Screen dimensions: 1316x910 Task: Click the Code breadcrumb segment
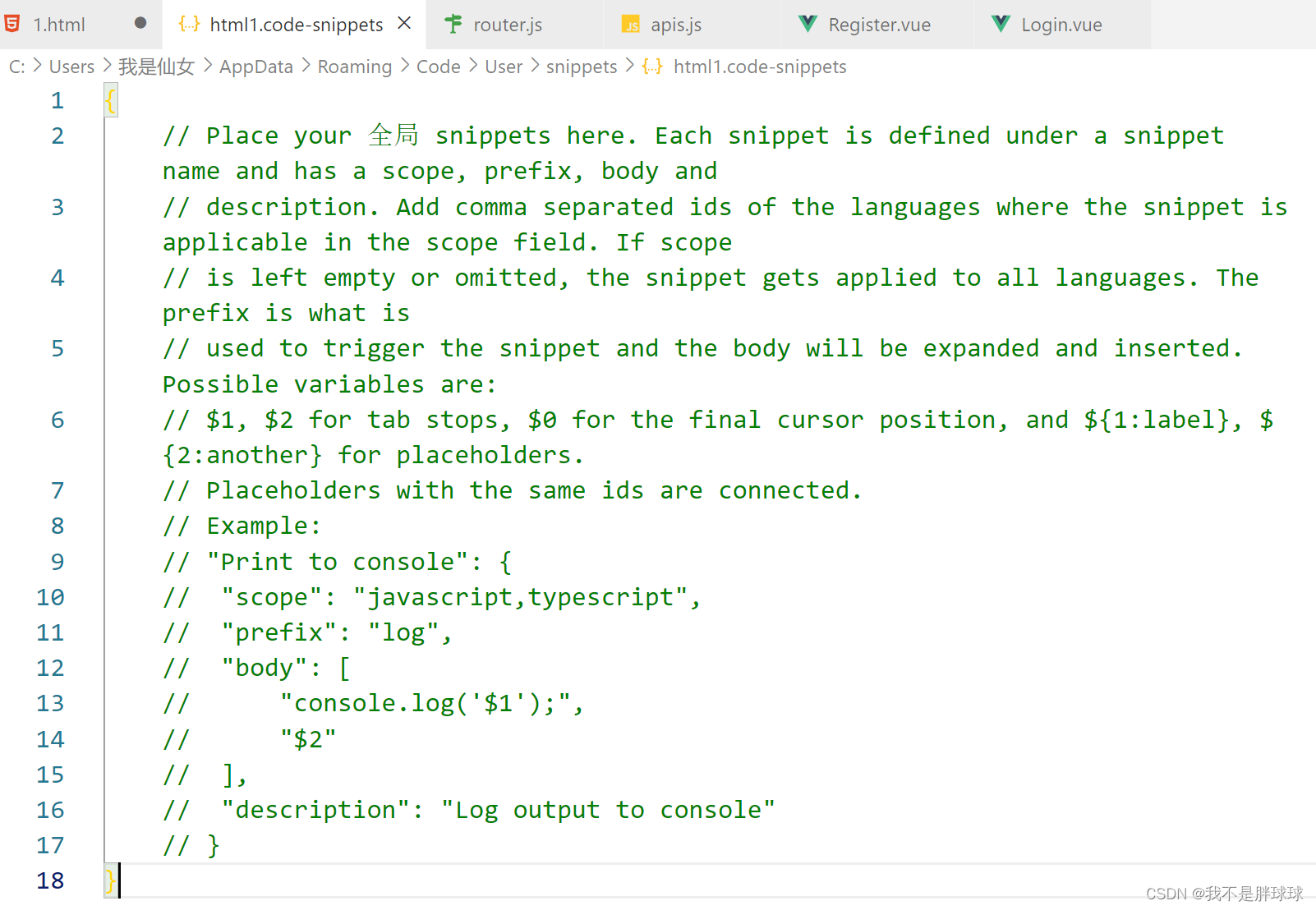tap(439, 67)
